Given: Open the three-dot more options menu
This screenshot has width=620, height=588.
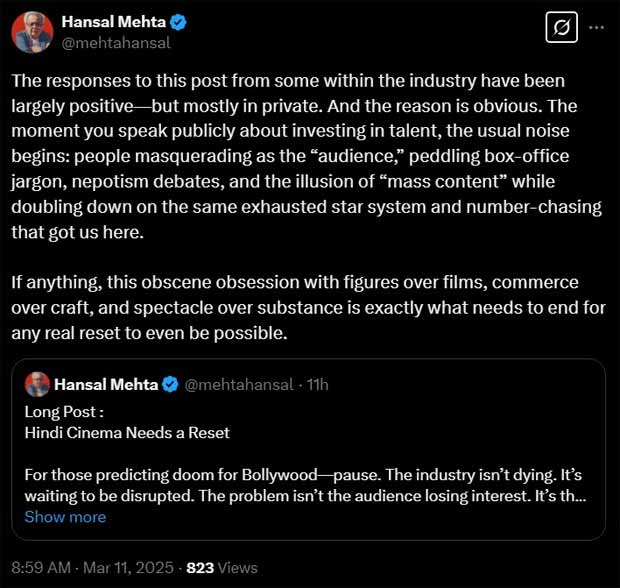Looking at the screenshot, I should click(597, 28).
